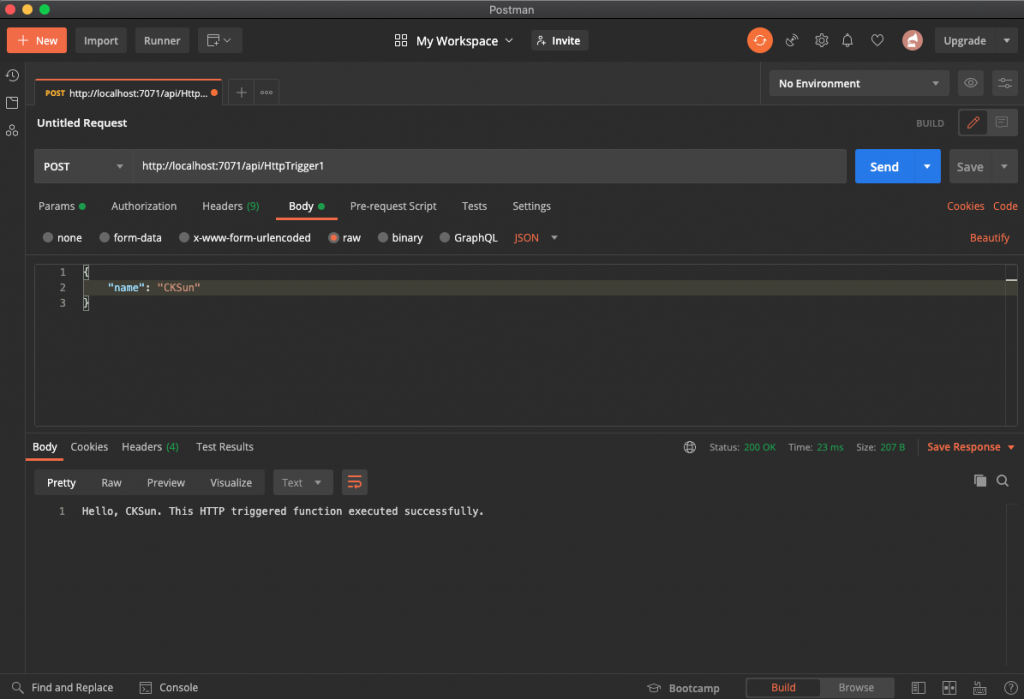Click the Beautify link
The height and width of the screenshot is (699, 1024).
(989, 238)
